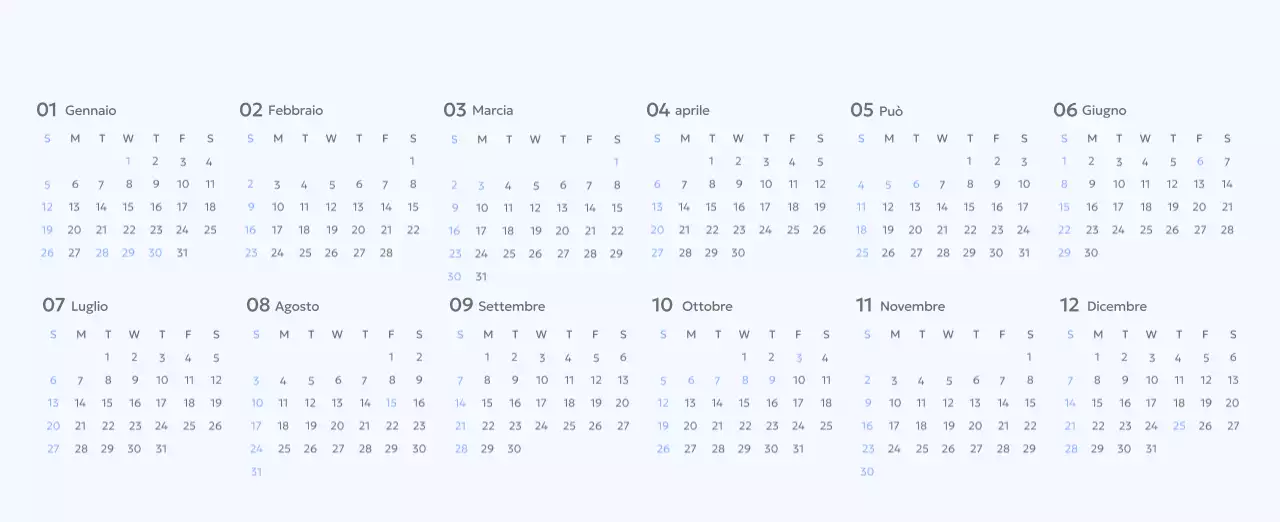Choose day 30 in Novembre
Image resolution: width=1280 pixels, height=522 pixels.
click(x=867, y=472)
